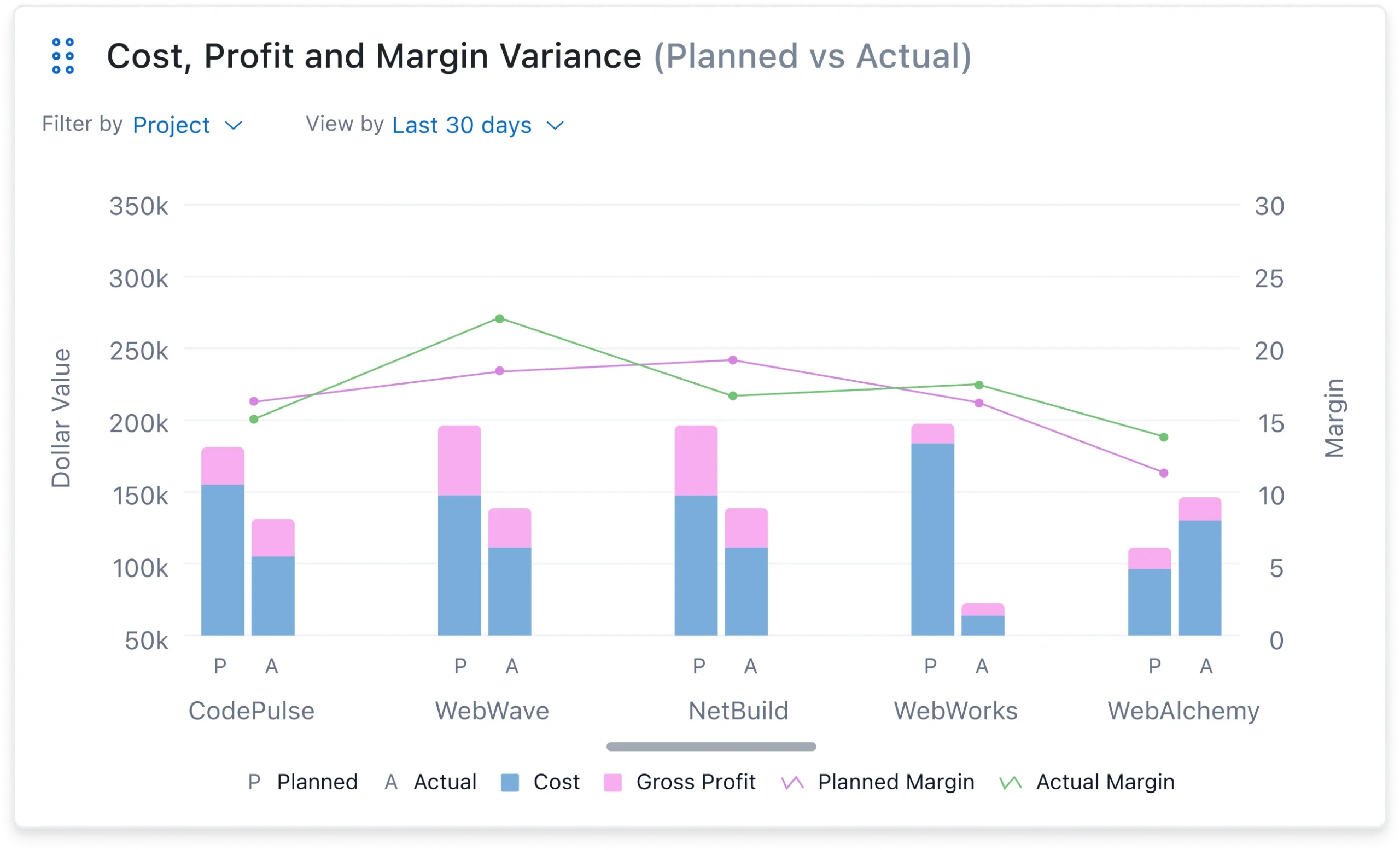The height and width of the screenshot is (850, 1400).
Task: Click the WebAlchemy actual cost bar
Action: point(1199,577)
